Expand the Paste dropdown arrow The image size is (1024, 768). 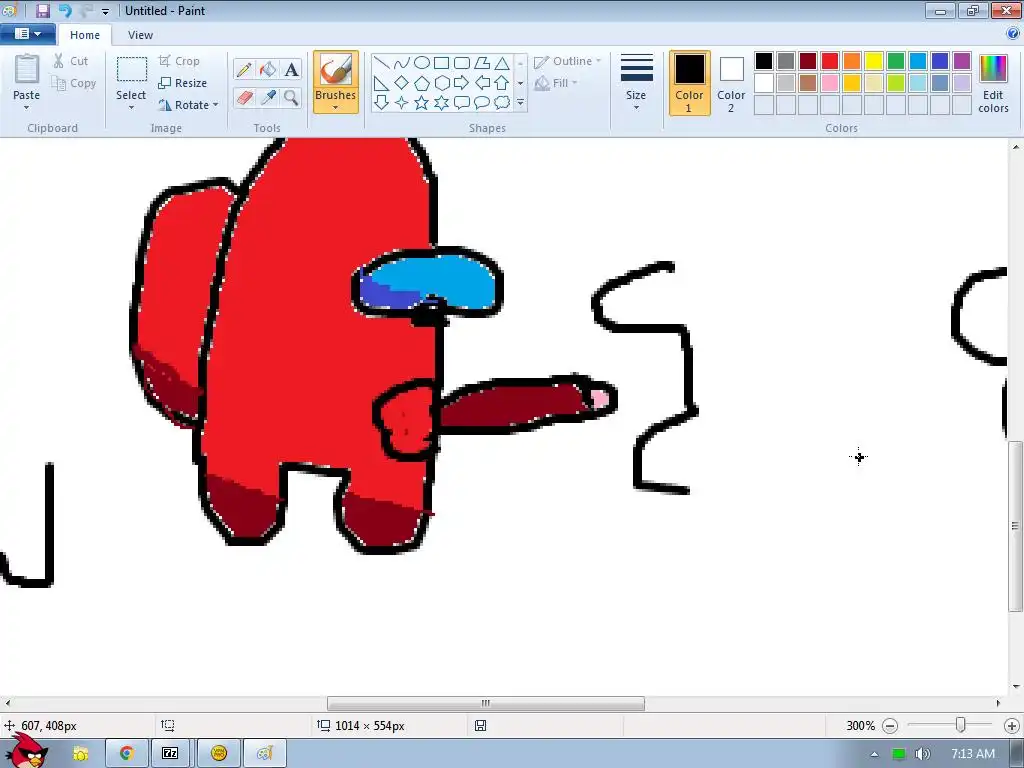(x=27, y=107)
